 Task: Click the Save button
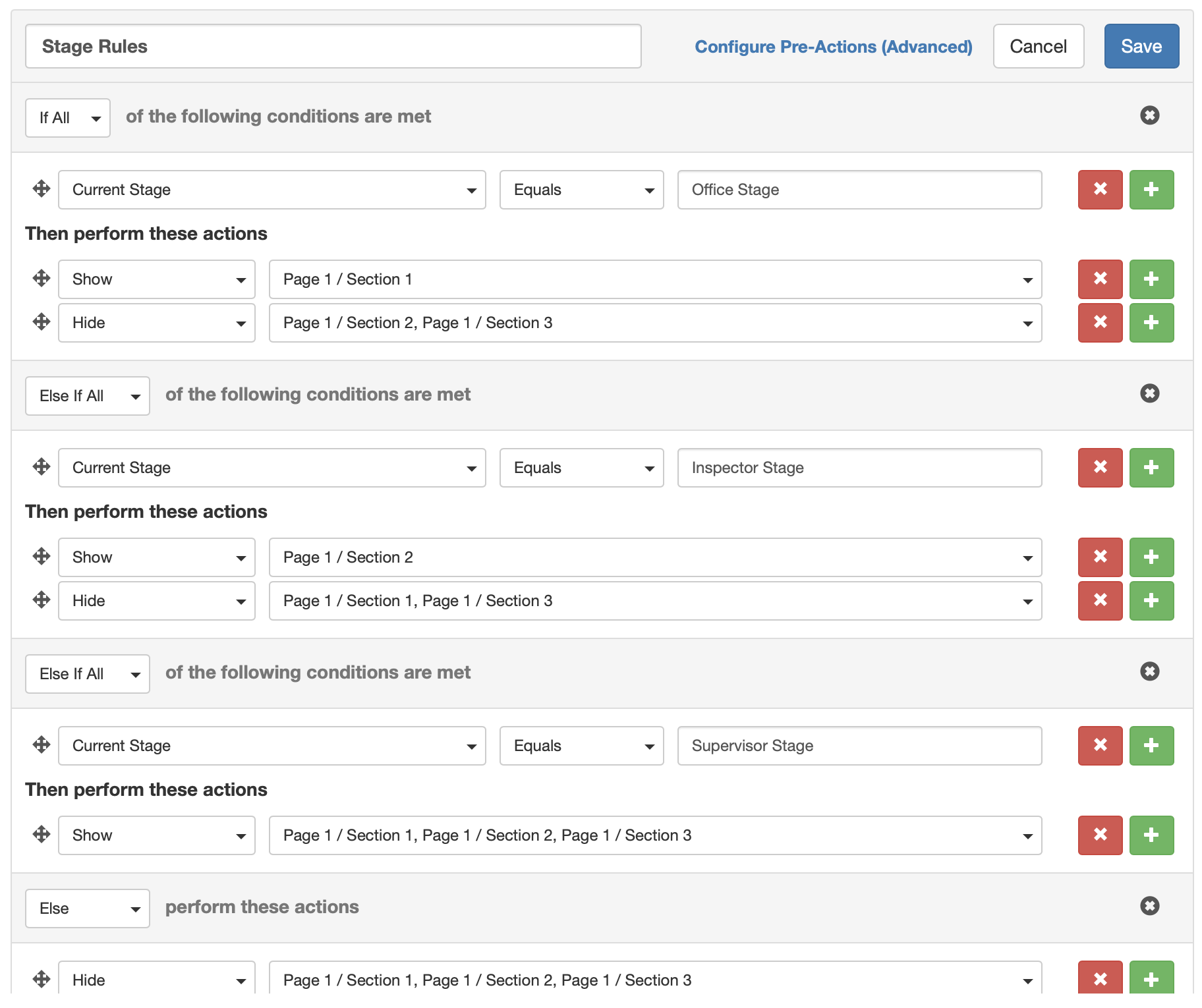point(1141,46)
